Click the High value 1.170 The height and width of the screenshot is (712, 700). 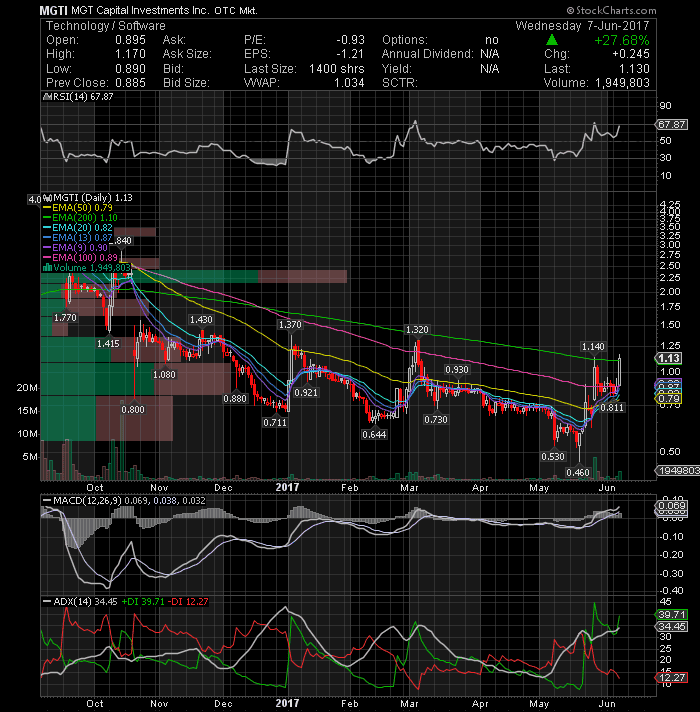(130, 54)
